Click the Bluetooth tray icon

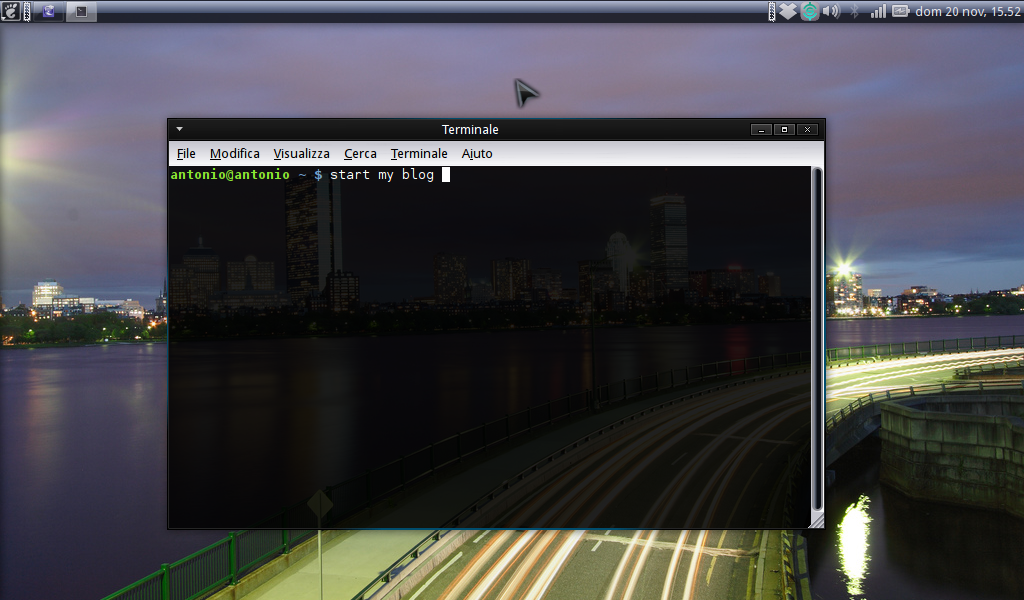pyautogui.click(x=854, y=11)
